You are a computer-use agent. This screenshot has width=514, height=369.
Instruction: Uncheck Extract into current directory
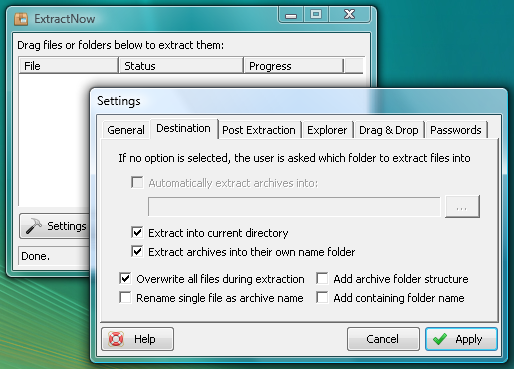click(137, 232)
